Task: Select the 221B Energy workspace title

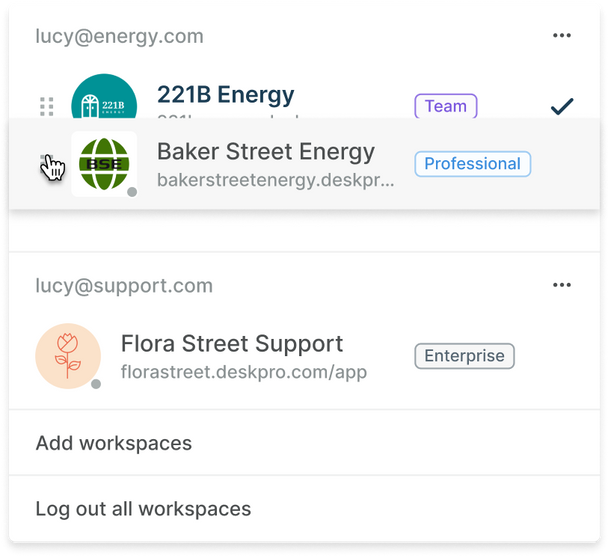Action: (226, 95)
